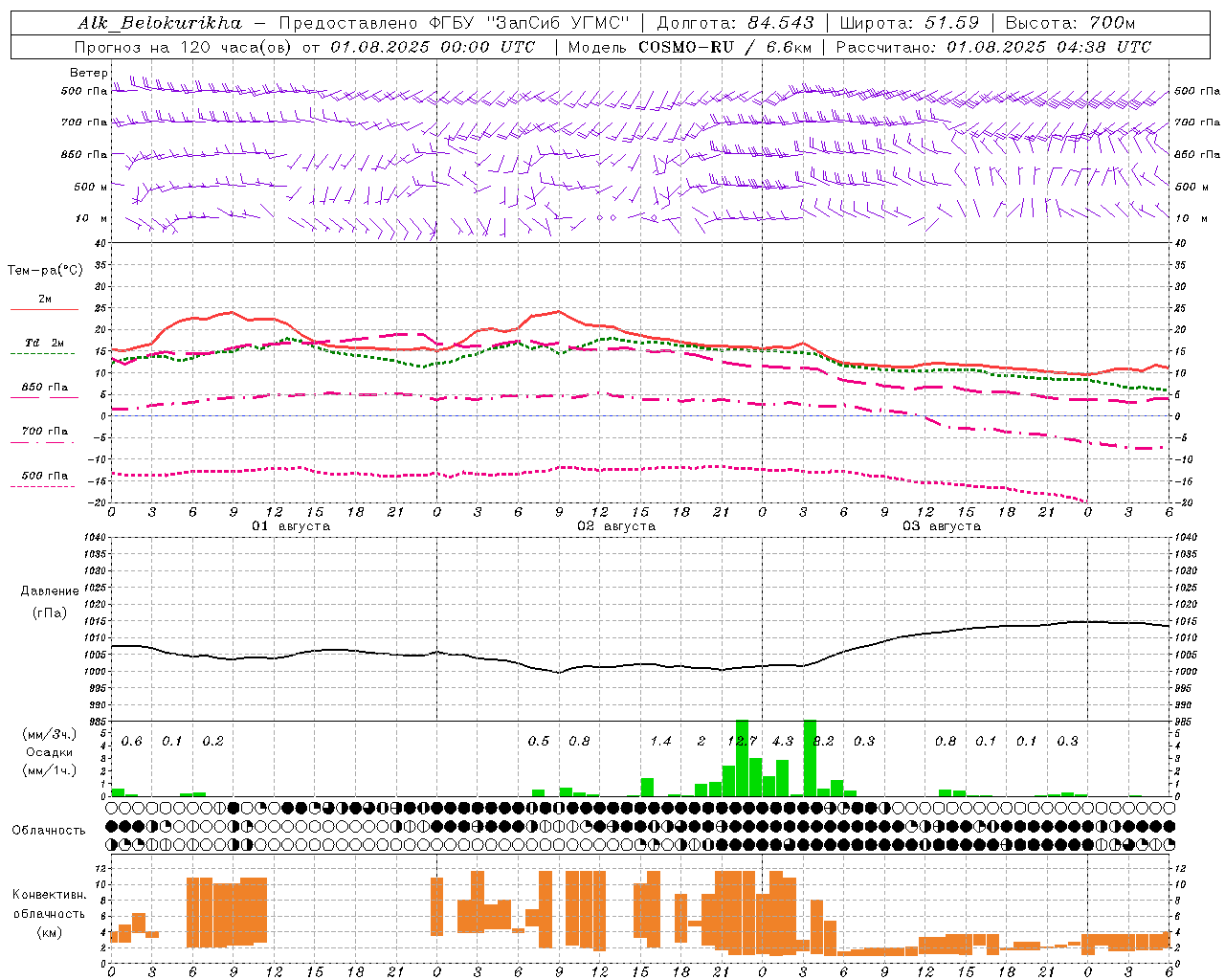Viewport: 1225px width, 980px height.
Task: Click the precipitation value 0.2
Action: click(212, 742)
